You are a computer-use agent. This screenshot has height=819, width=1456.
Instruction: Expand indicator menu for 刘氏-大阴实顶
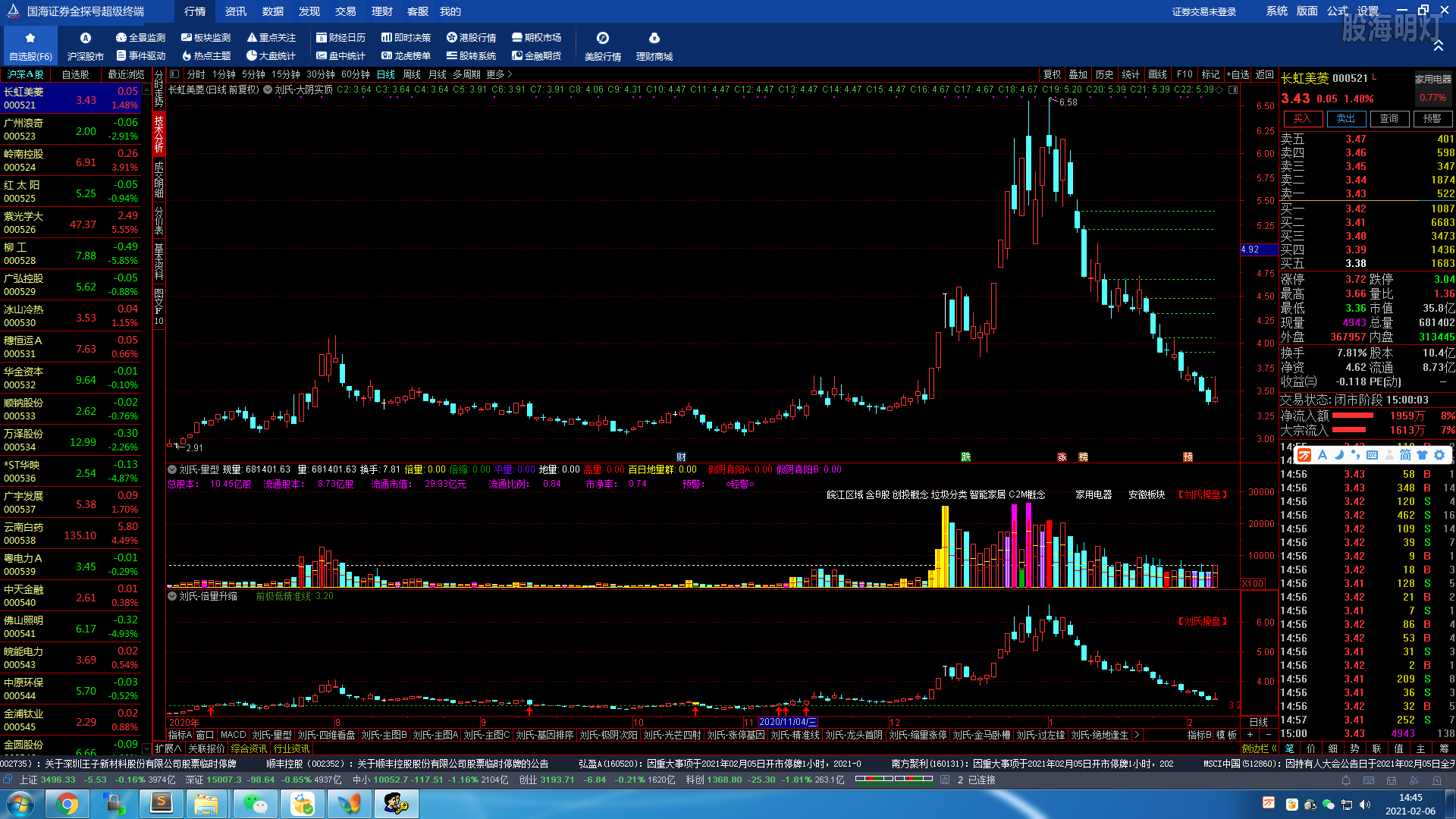(268, 89)
